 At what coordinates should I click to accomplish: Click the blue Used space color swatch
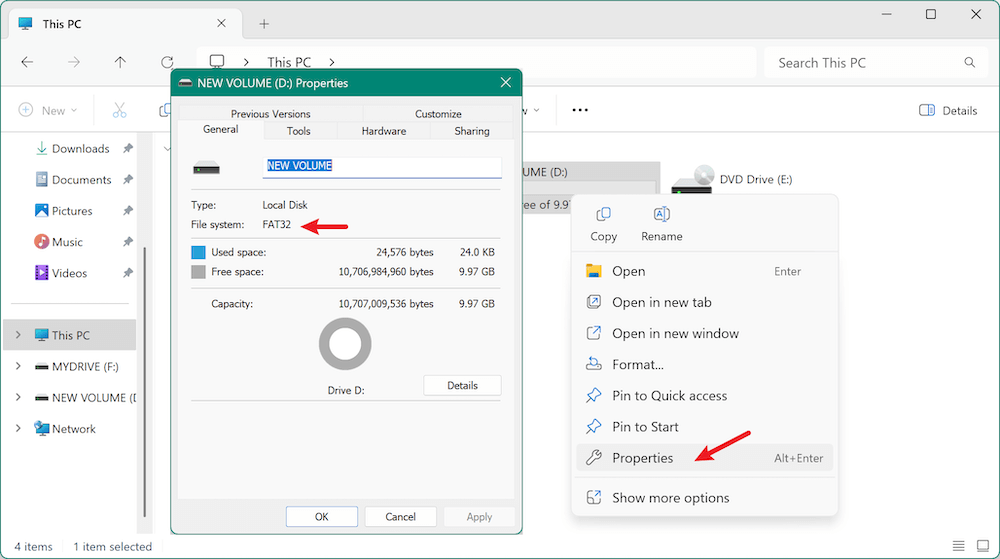click(x=198, y=253)
